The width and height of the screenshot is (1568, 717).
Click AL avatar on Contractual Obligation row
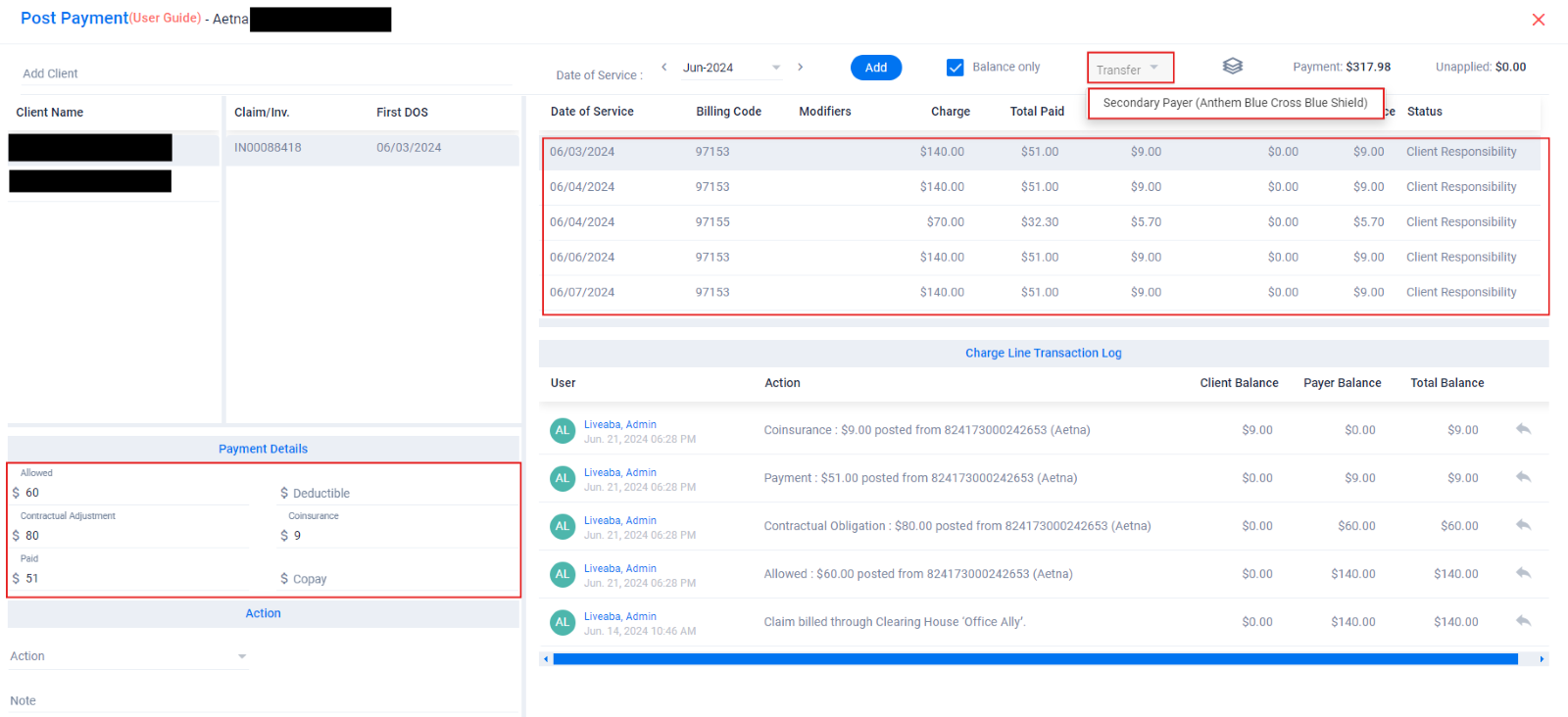pos(563,526)
